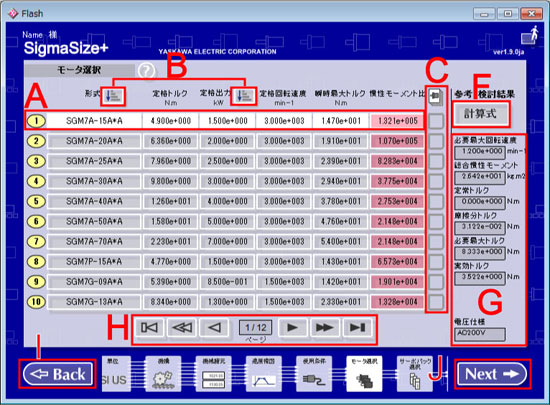The width and height of the screenshot is (550, 405).
Task: Sort motors by rated output
Action: pos(244,96)
